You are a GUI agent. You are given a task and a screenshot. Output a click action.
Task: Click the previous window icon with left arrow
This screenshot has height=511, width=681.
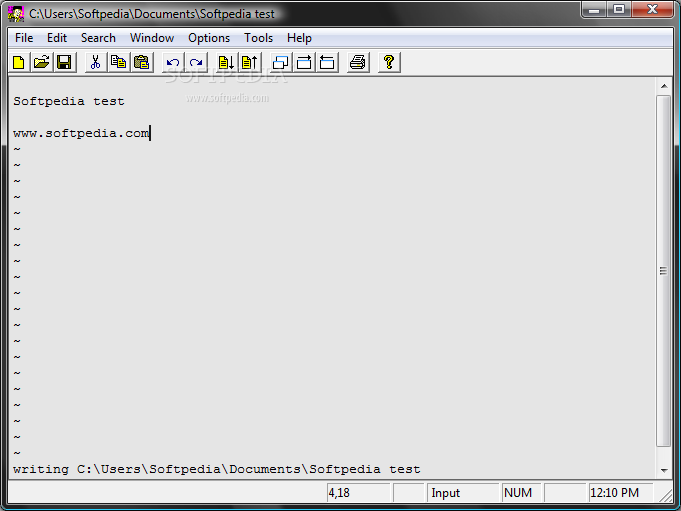[327, 63]
